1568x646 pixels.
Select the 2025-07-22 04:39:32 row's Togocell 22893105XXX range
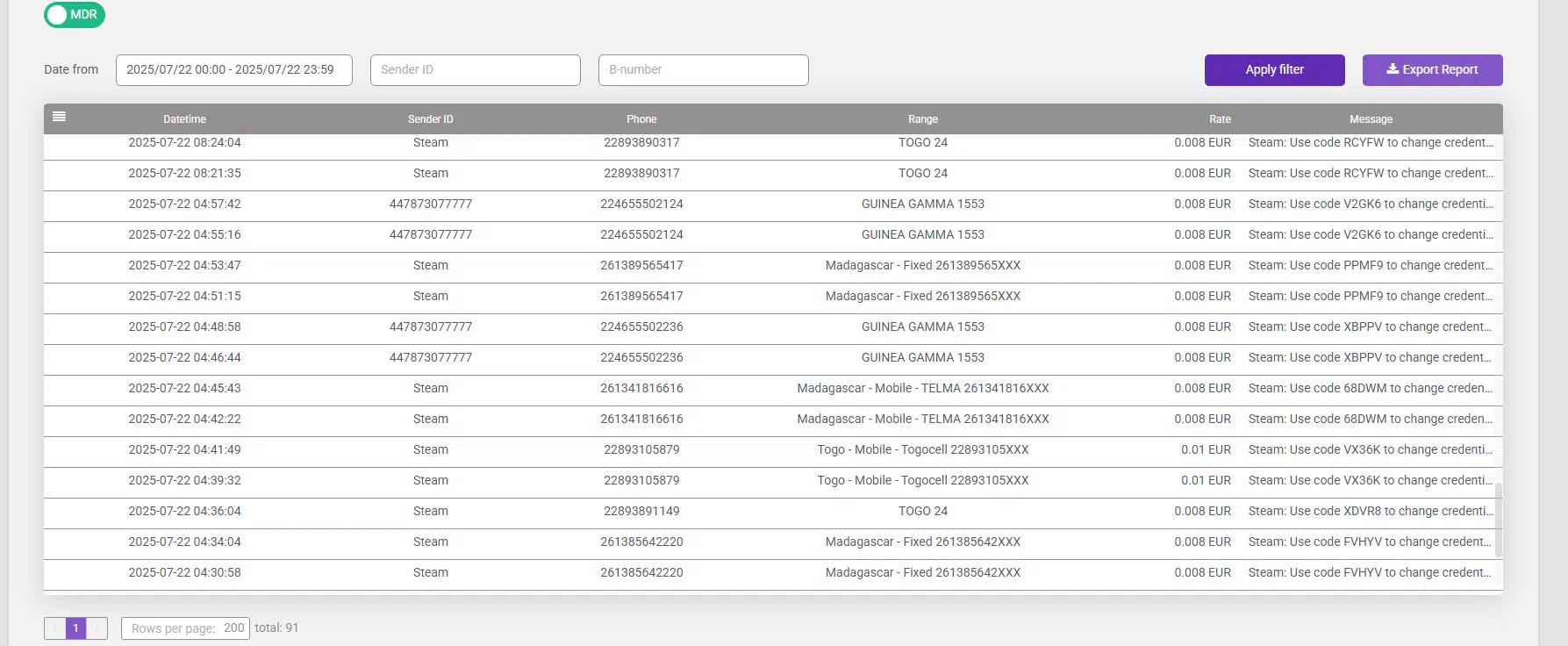(x=923, y=480)
